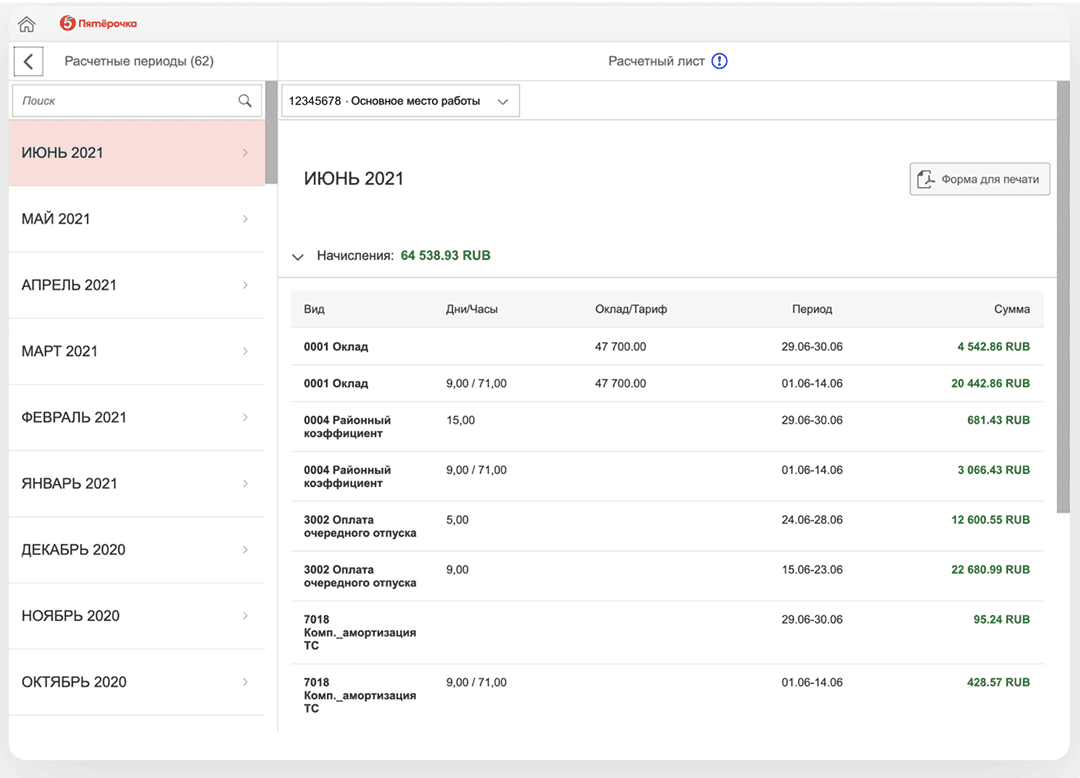1080x778 pixels.
Task: Click the 3 066.43 RUB amount
Action: pos(993,470)
